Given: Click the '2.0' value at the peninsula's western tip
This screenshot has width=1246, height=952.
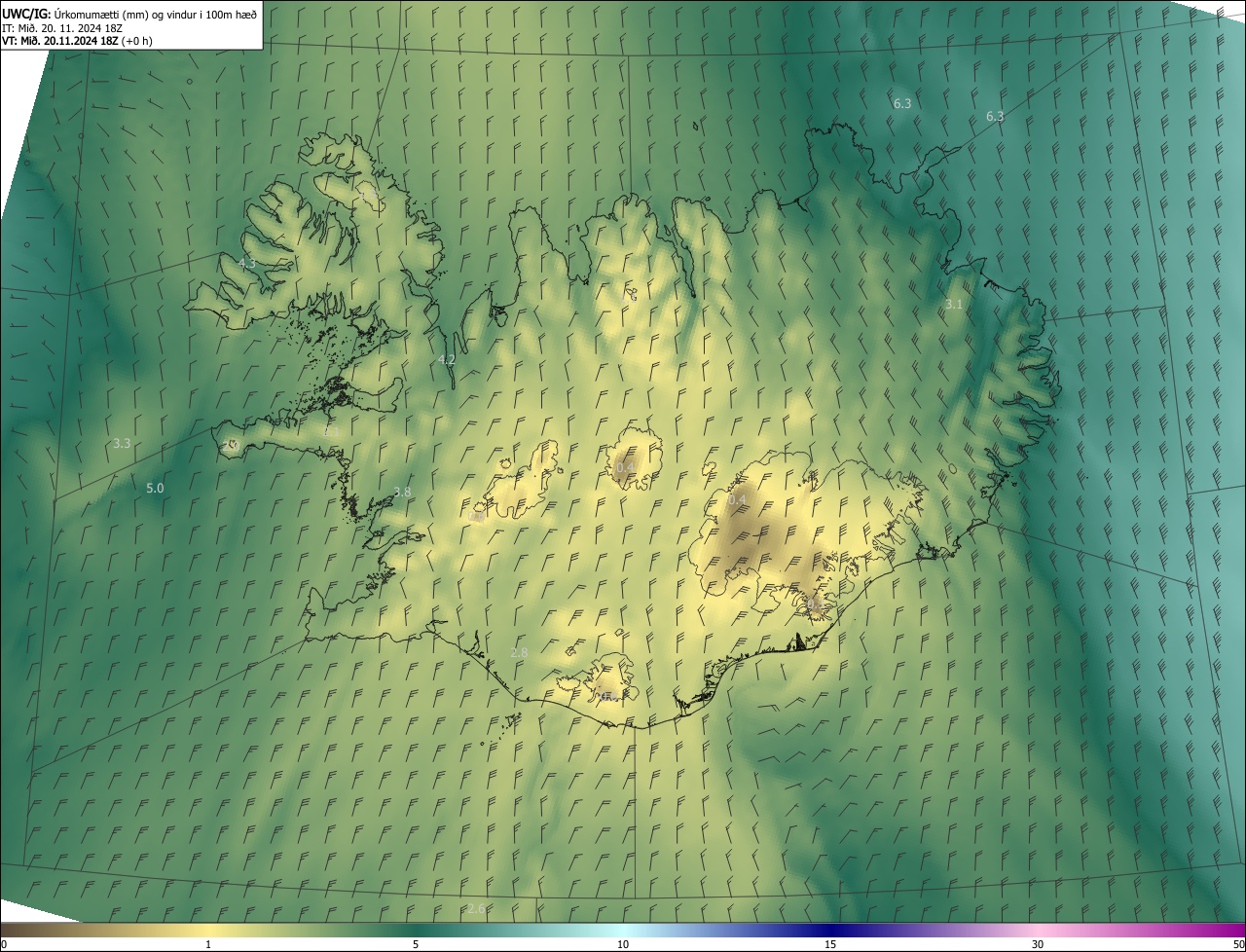Looking at the screenshot, I should (231, 445).
